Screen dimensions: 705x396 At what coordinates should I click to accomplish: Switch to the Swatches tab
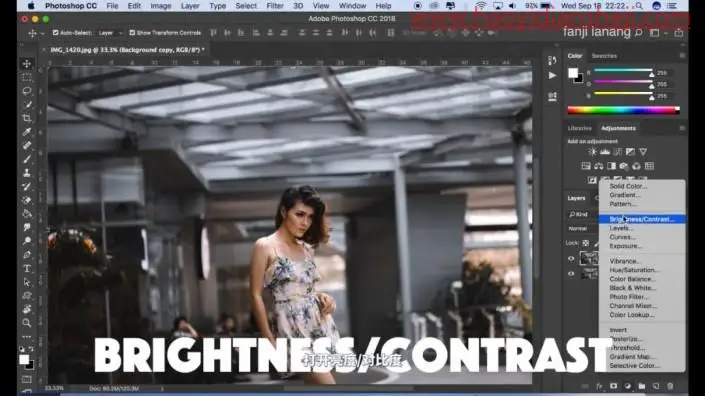pos(604,56)
